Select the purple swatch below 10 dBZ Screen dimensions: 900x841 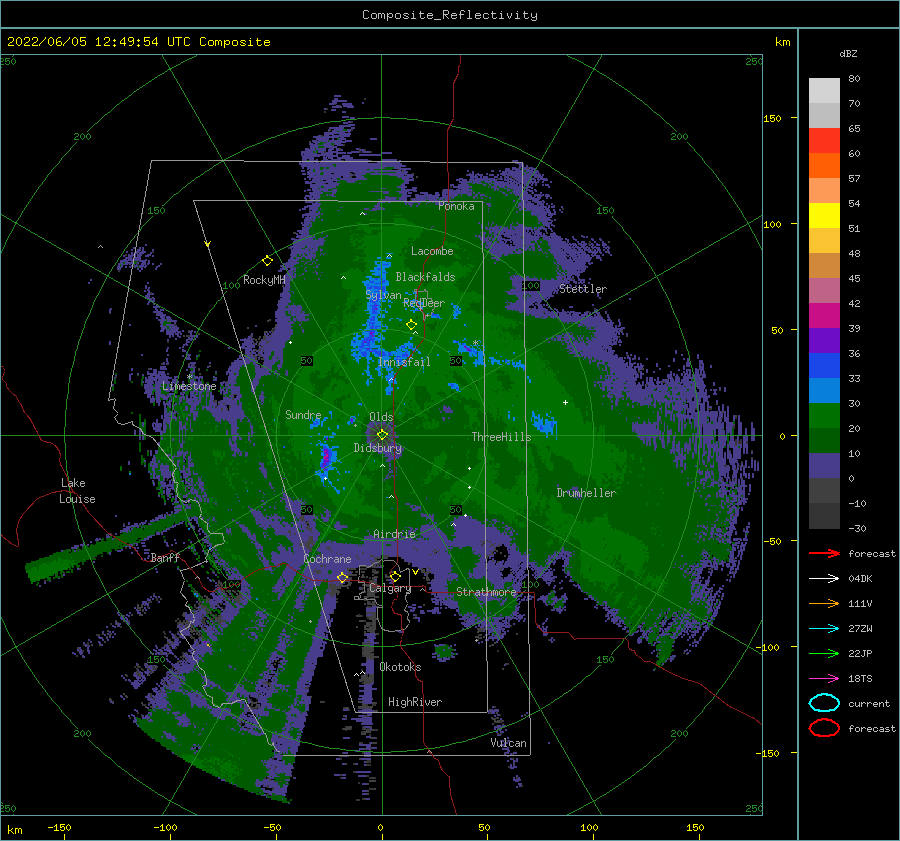[824, 466]
